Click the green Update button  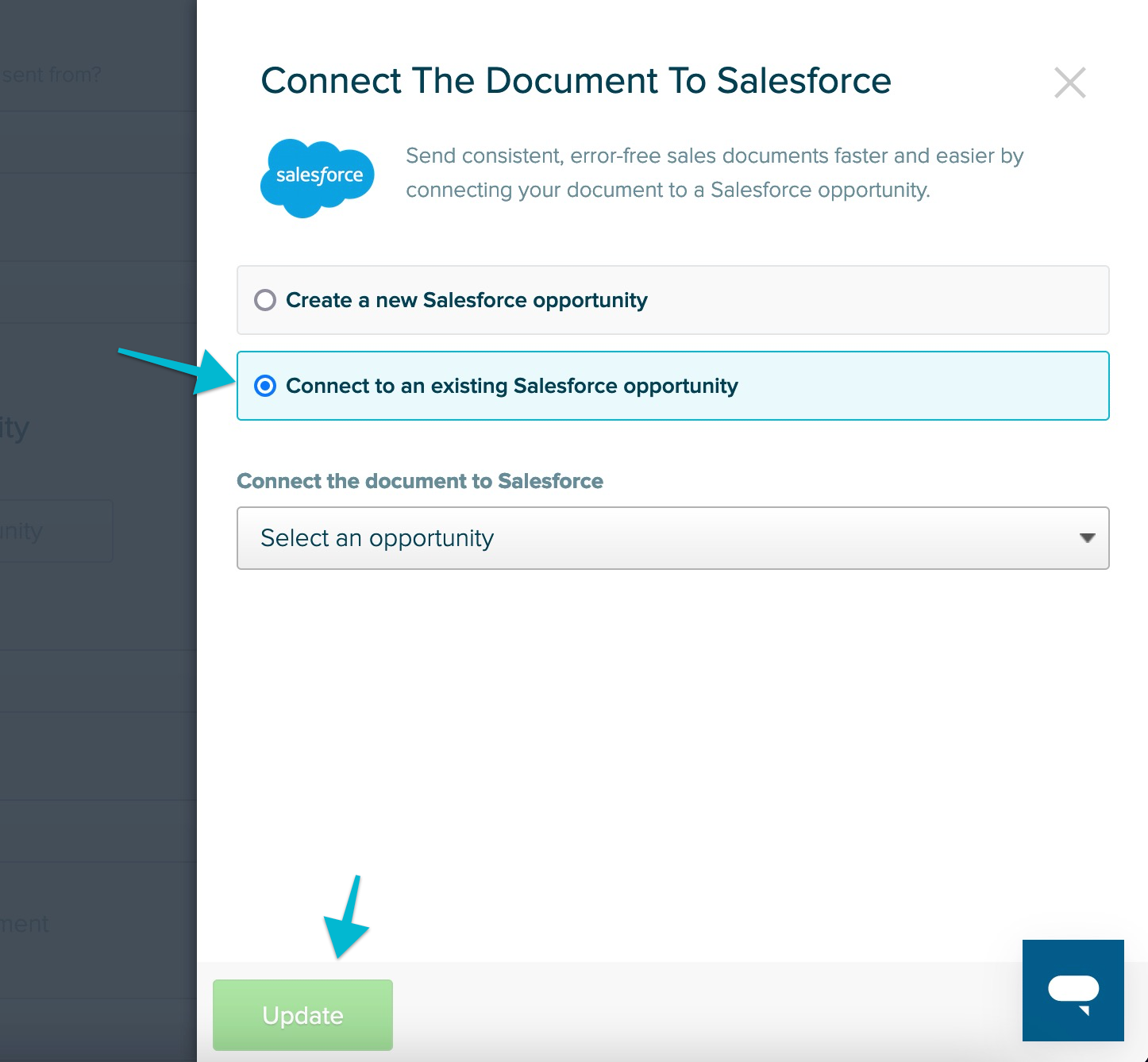(x=302, y=1015)
